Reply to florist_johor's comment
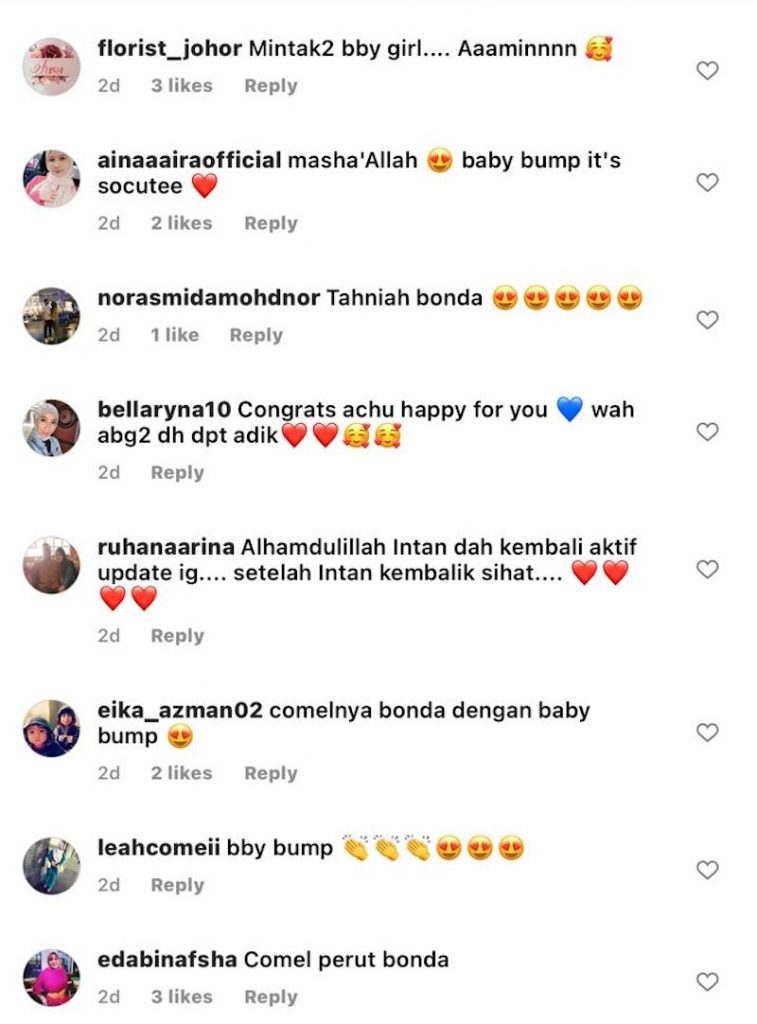 (x=270, y=86)
